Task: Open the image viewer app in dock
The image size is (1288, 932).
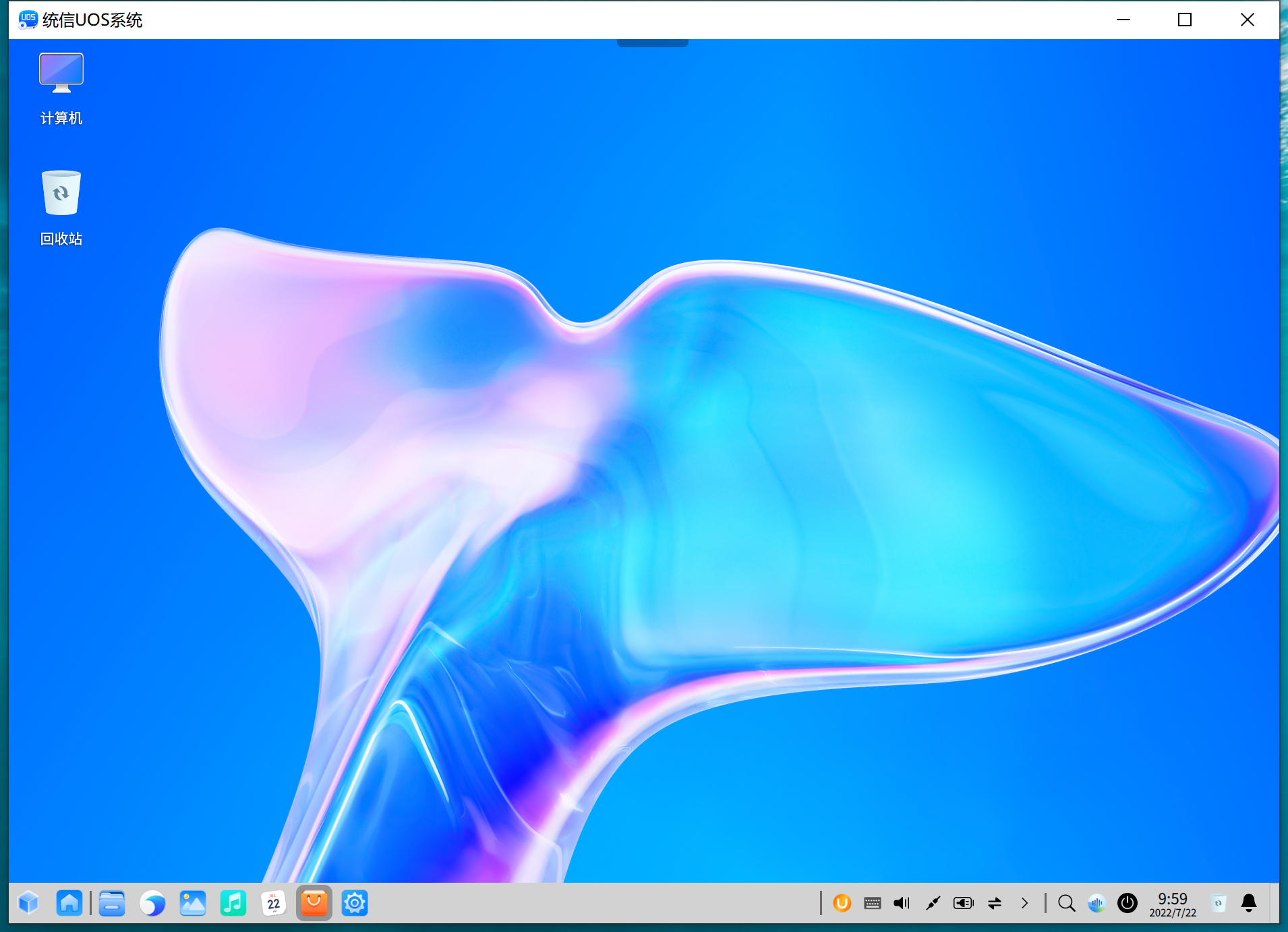Action: (193, 903)
